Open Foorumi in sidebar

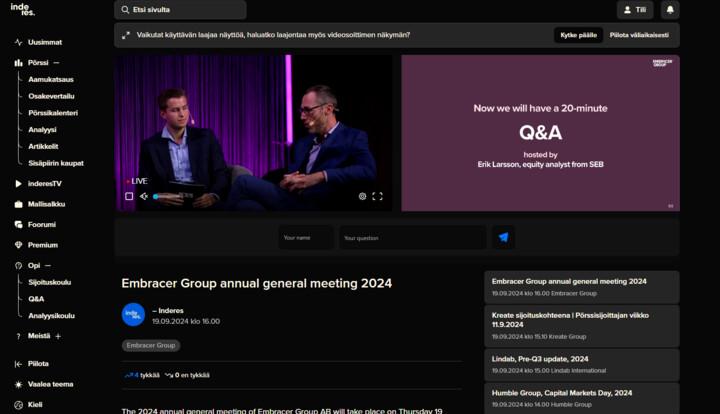point(42,224)
